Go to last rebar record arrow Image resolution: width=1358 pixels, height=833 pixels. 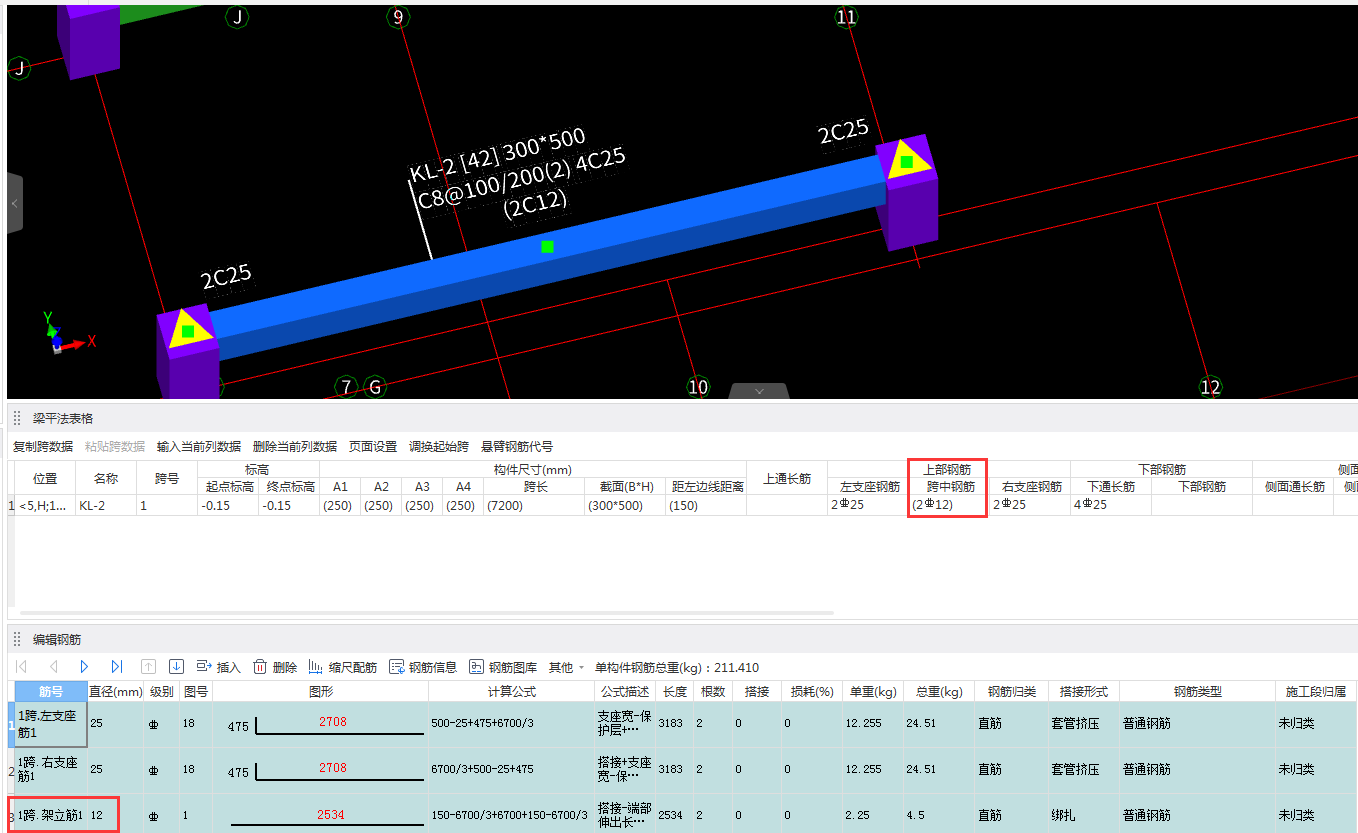(117, 666)
